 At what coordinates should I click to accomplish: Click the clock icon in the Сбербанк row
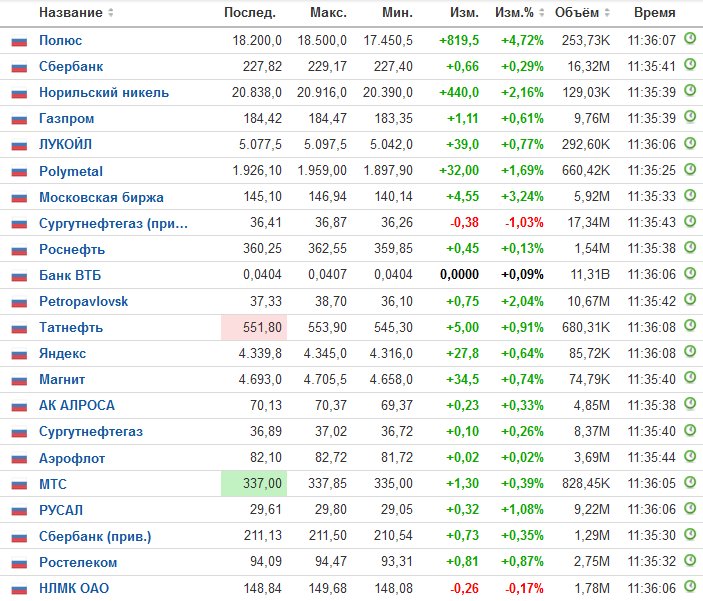pos(690,65)
